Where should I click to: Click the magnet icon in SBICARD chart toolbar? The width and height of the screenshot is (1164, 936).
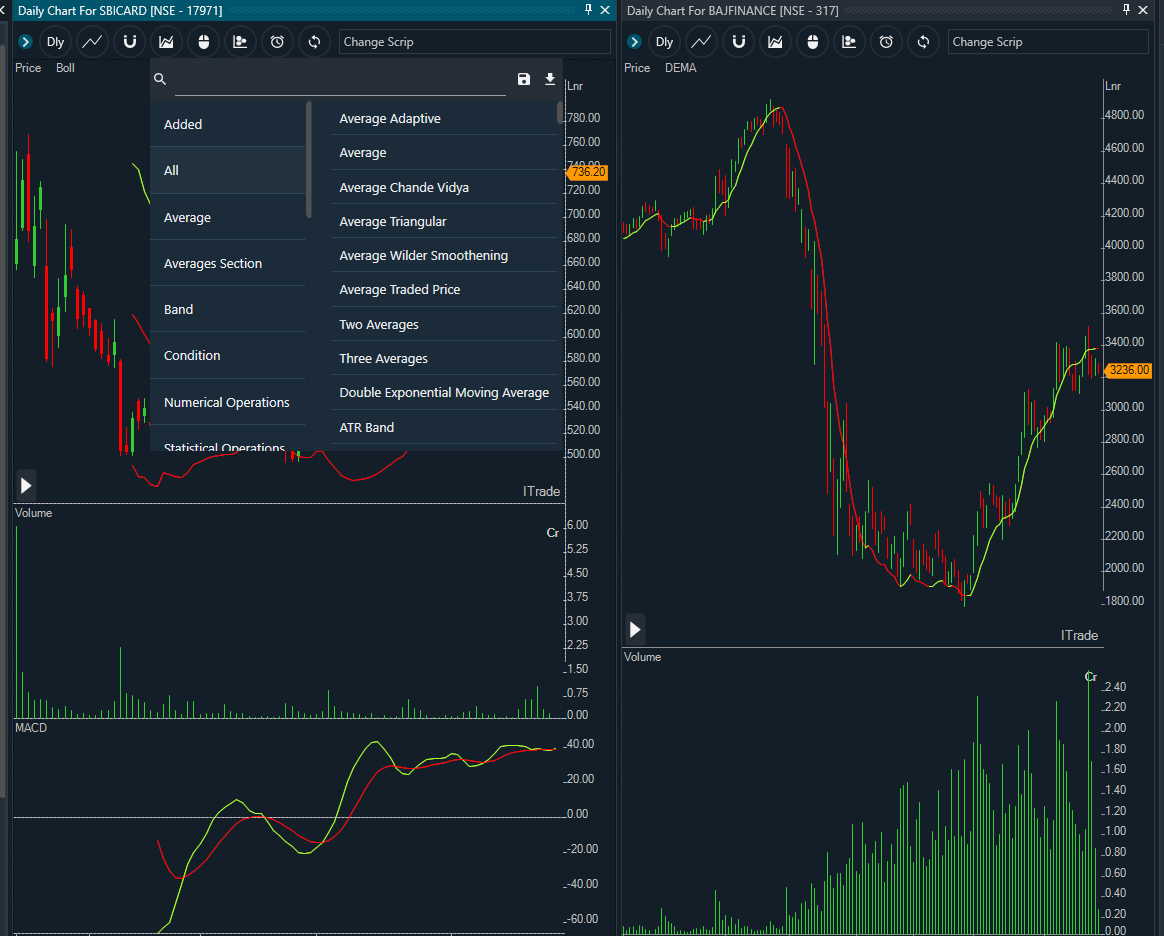[x=129, y=42]
